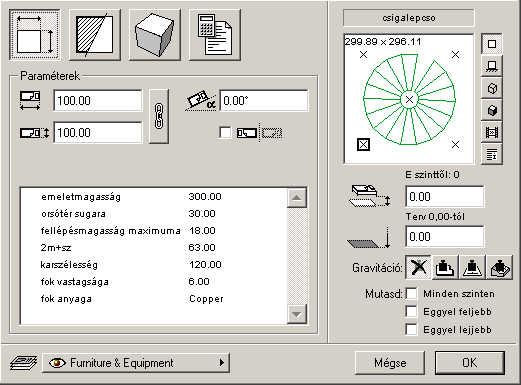Disable gravity with the X button
This screenshot has height=385, width=521.
click(x=418, y=267)
